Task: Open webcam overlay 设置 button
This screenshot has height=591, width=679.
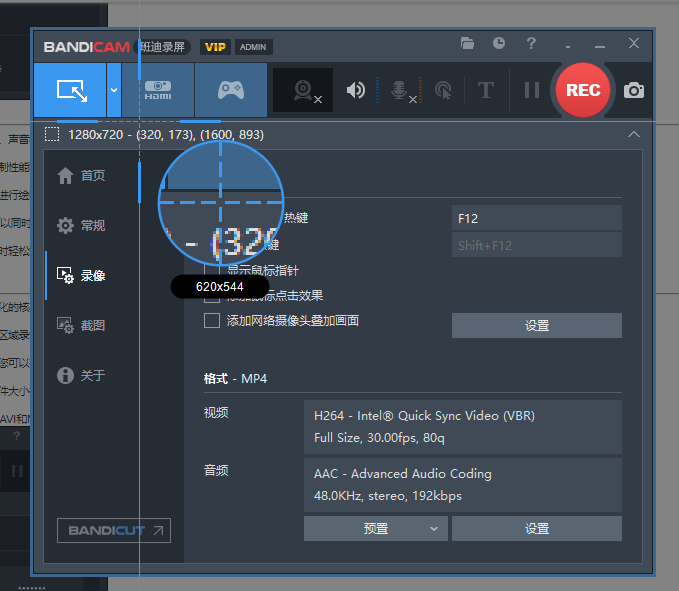Action: click(x=537, y=325)
